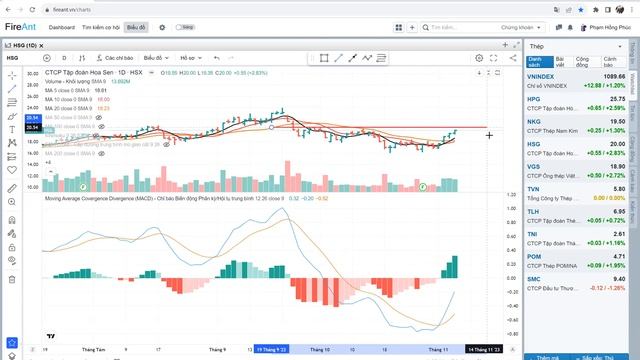
Task: Select the rectangle shape in floating toolbar
Action: [x=324, y=58]
